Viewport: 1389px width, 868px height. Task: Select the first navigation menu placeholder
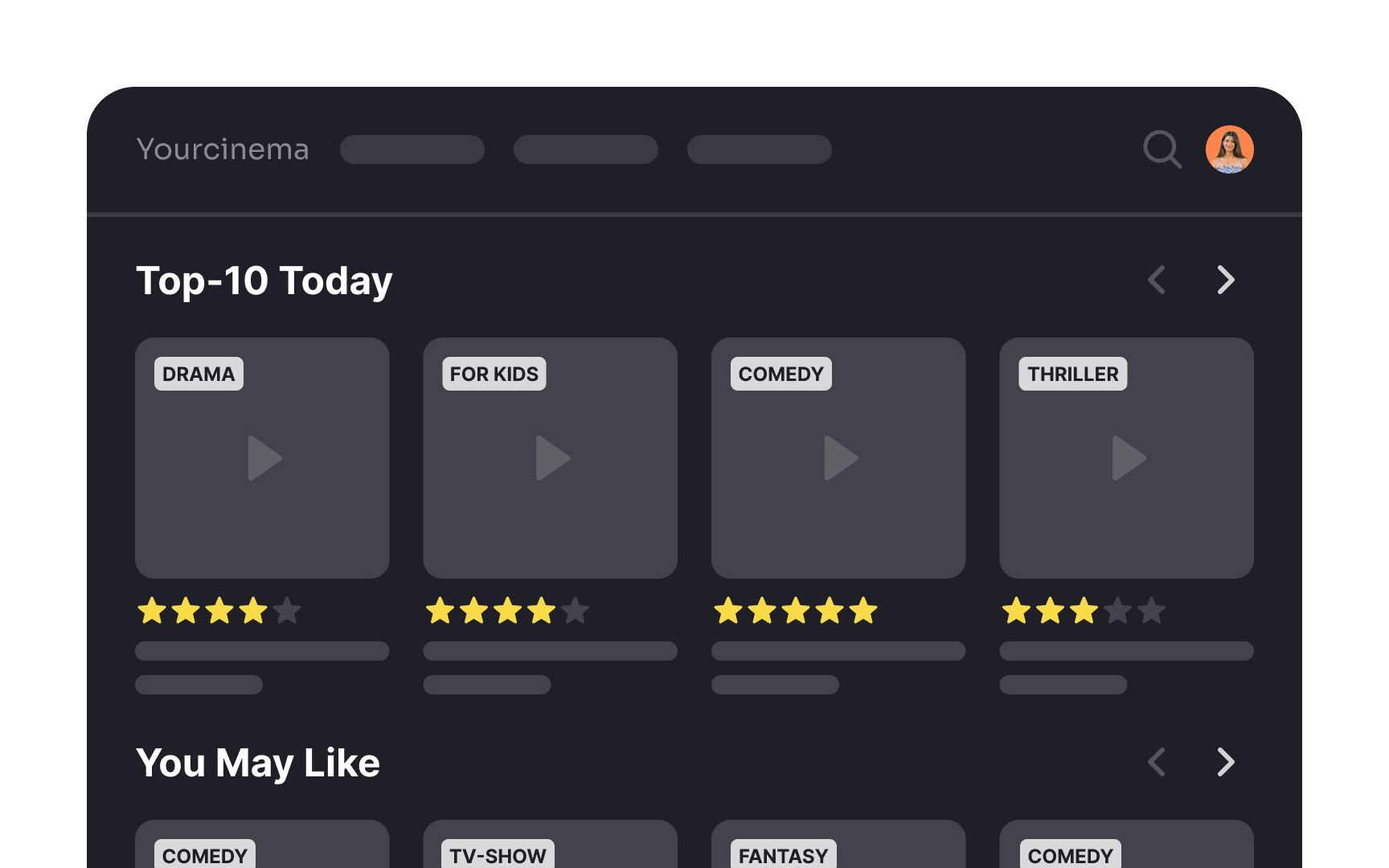pyautogui.click(x=412, y=149)
